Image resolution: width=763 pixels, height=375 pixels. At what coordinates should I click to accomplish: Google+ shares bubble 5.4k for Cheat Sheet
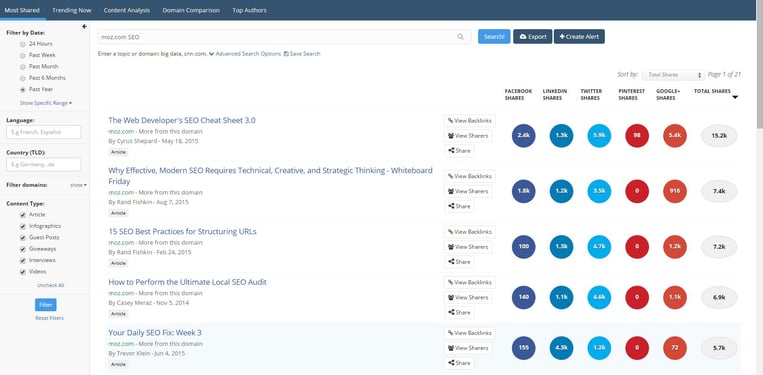tap(675, 136)
